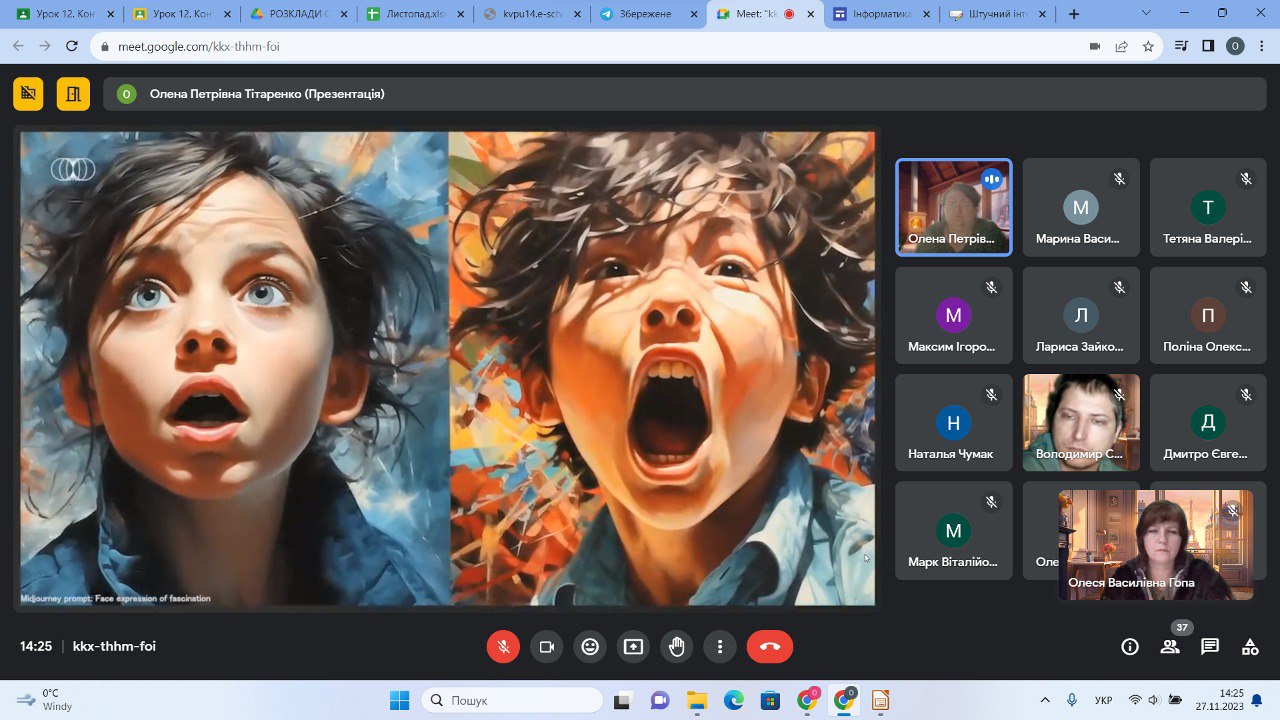Open Windows Start menu
Screen dimensions: 1280x720
click(x=399, y=700)
